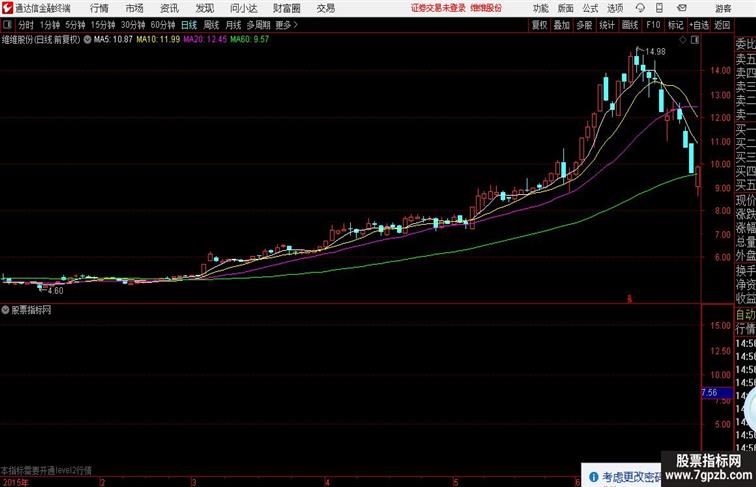
Task: Open the 发现 menu
Action: (205, 8)
